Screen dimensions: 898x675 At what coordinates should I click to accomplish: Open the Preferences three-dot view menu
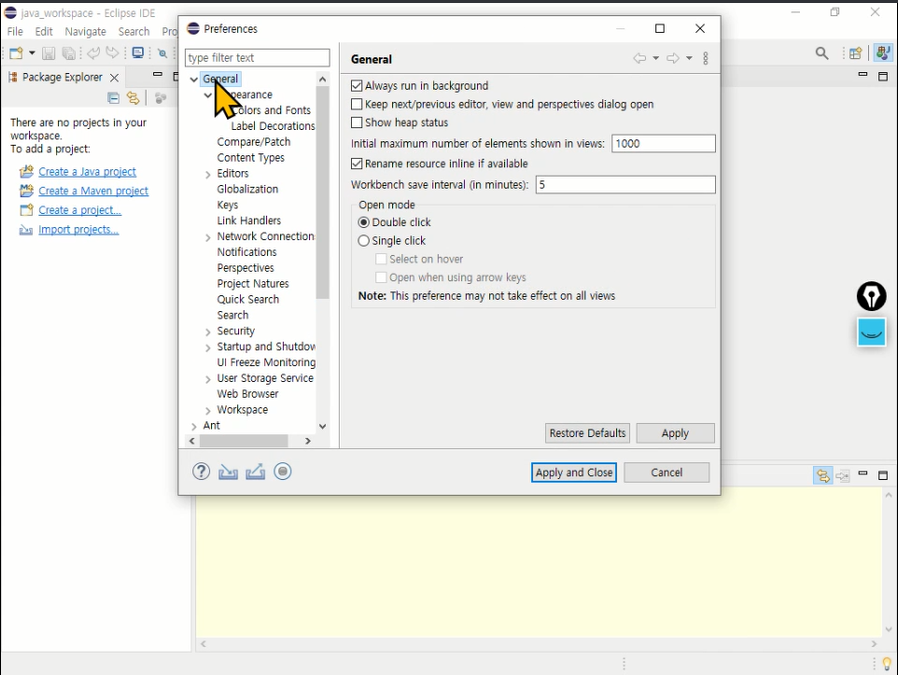(x=706, y=58)
